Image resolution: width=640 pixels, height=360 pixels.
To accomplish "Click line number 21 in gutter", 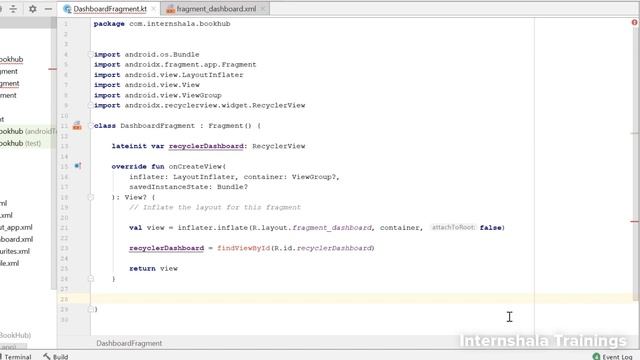I will (64, 228).
